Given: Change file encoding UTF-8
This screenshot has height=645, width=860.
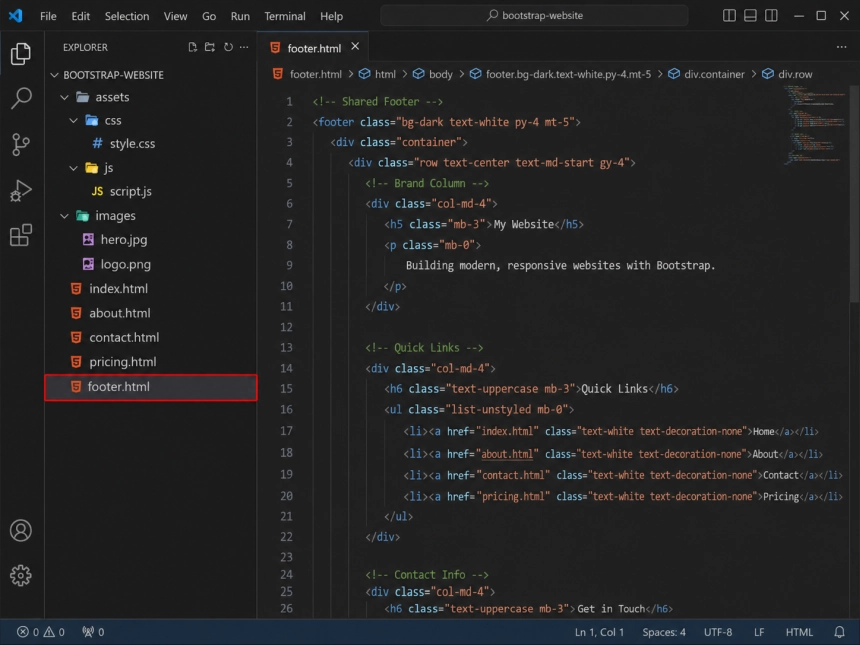Looking at the screenshot, I should [718, 632].
